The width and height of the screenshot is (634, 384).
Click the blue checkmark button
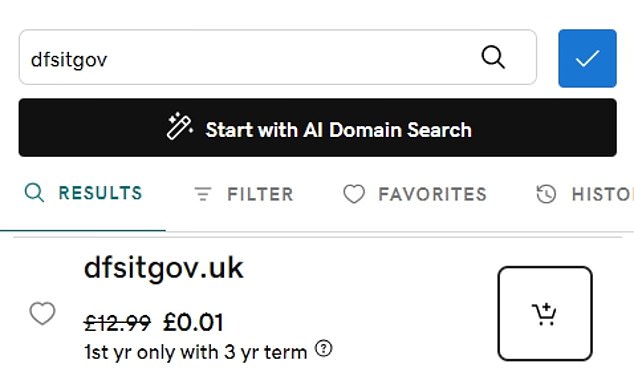[588, 58]
